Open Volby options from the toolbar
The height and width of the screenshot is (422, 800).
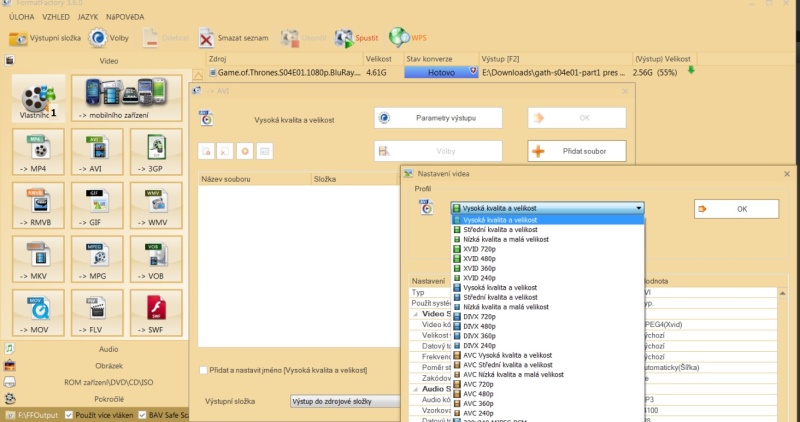coord(108,38)
